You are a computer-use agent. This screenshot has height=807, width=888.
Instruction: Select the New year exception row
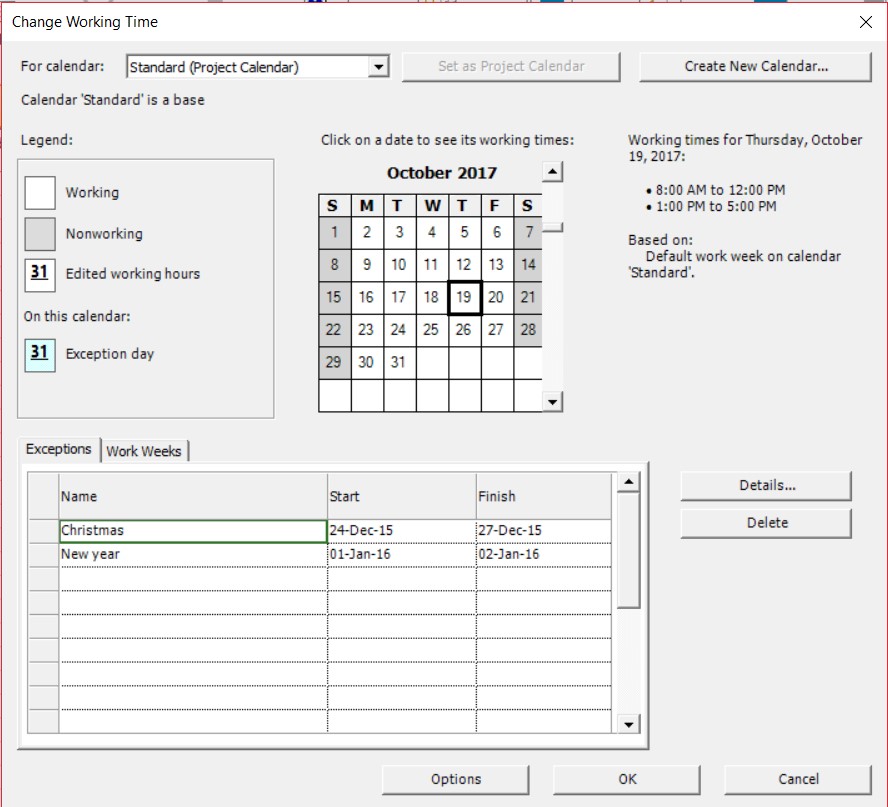tap(320, 555)
